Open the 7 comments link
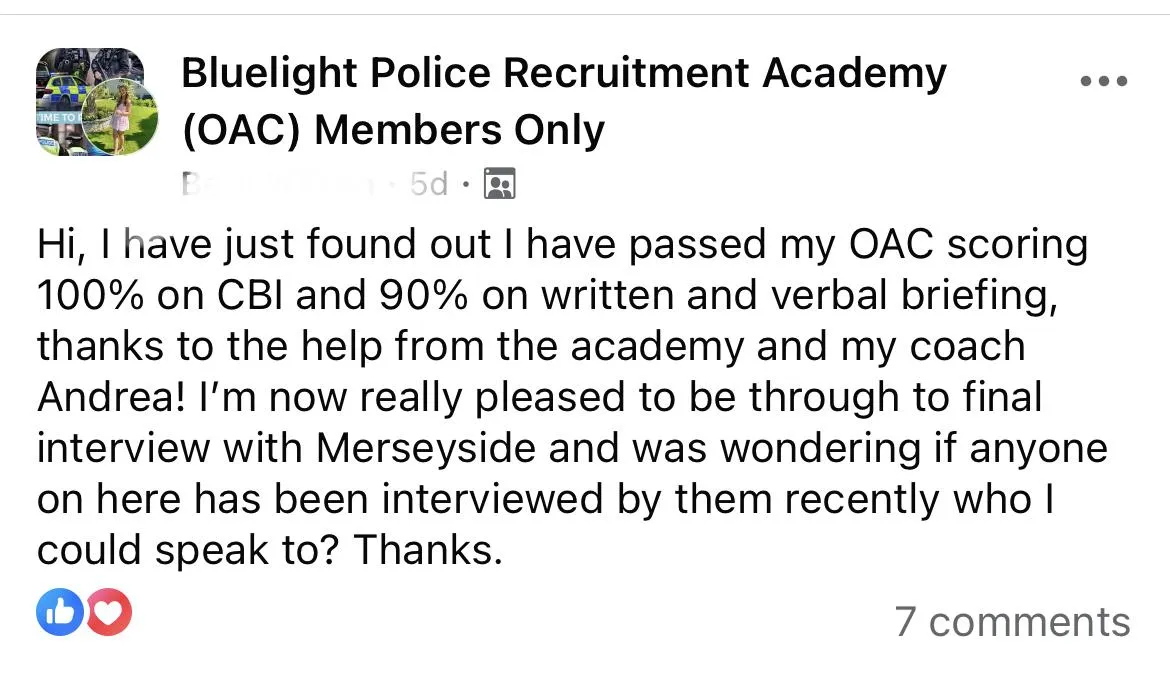 1012,621
